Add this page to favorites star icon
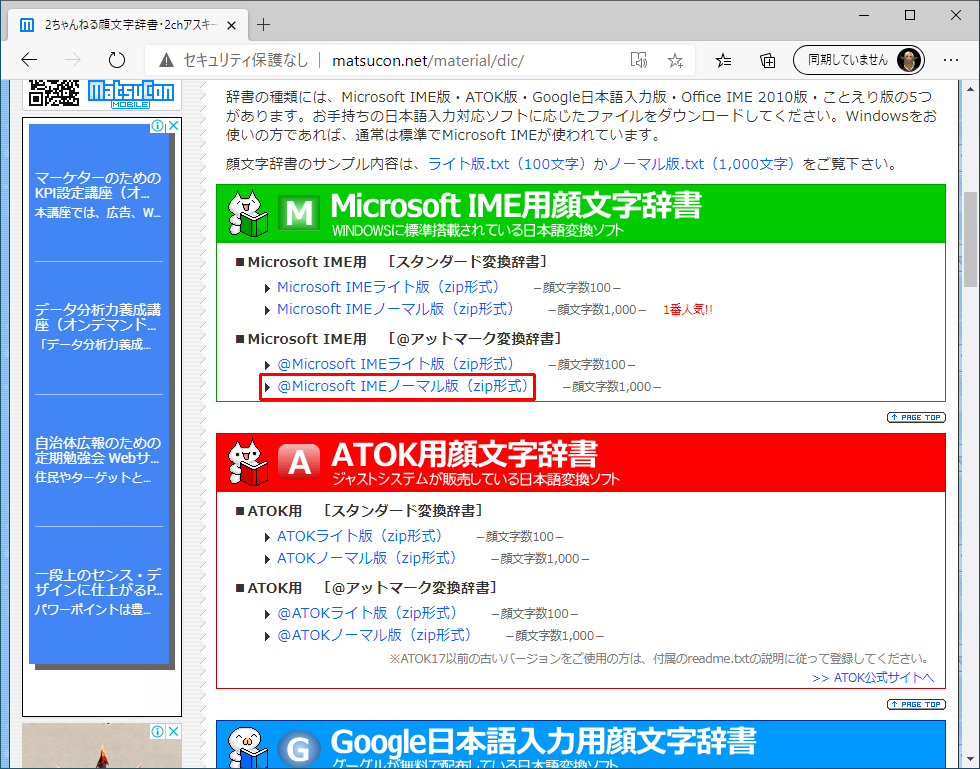This screenshot has width=980, height=769. 675,60
